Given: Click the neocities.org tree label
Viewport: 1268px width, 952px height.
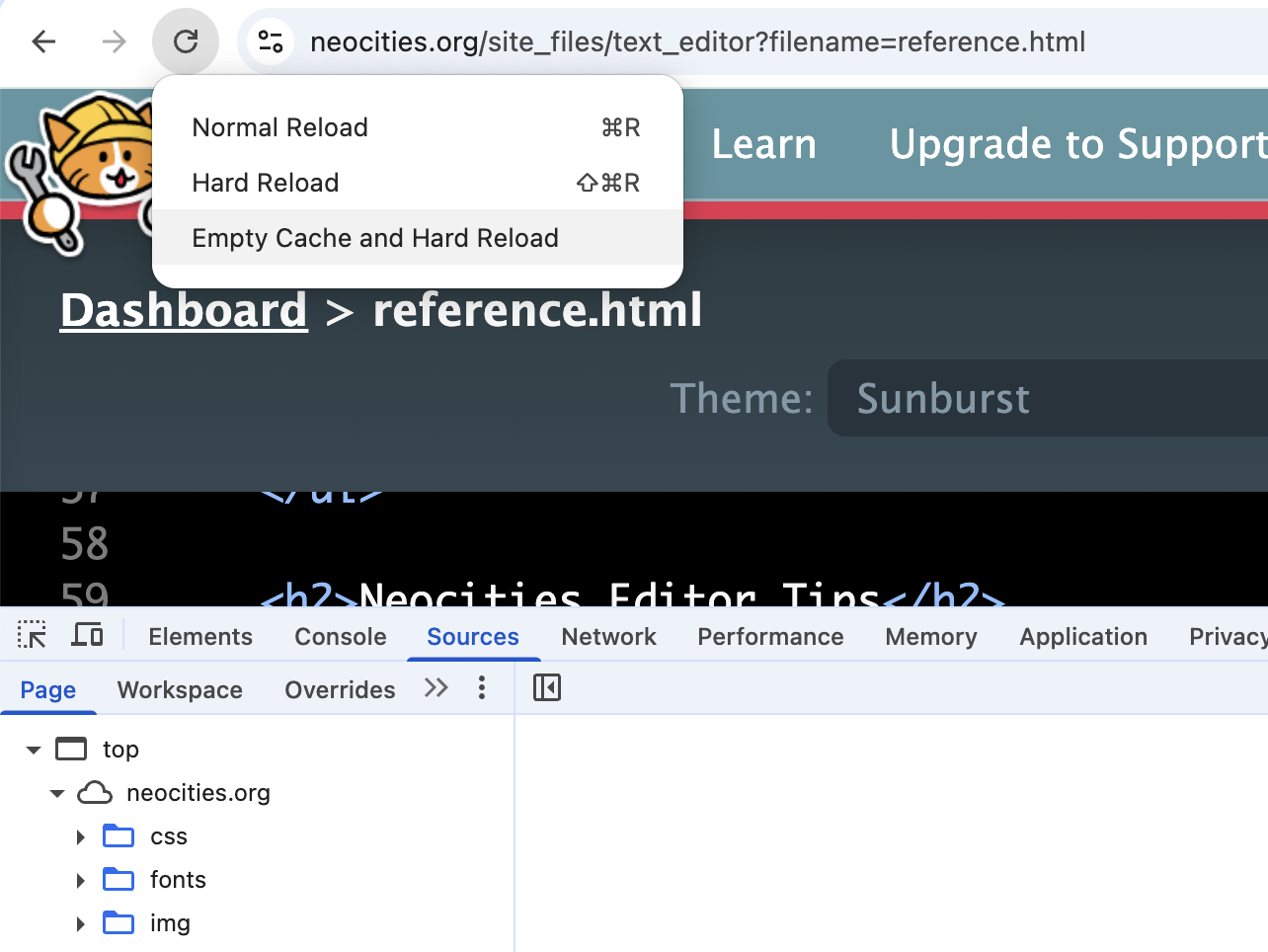Looking at the screenshot, I should (198, 793).
